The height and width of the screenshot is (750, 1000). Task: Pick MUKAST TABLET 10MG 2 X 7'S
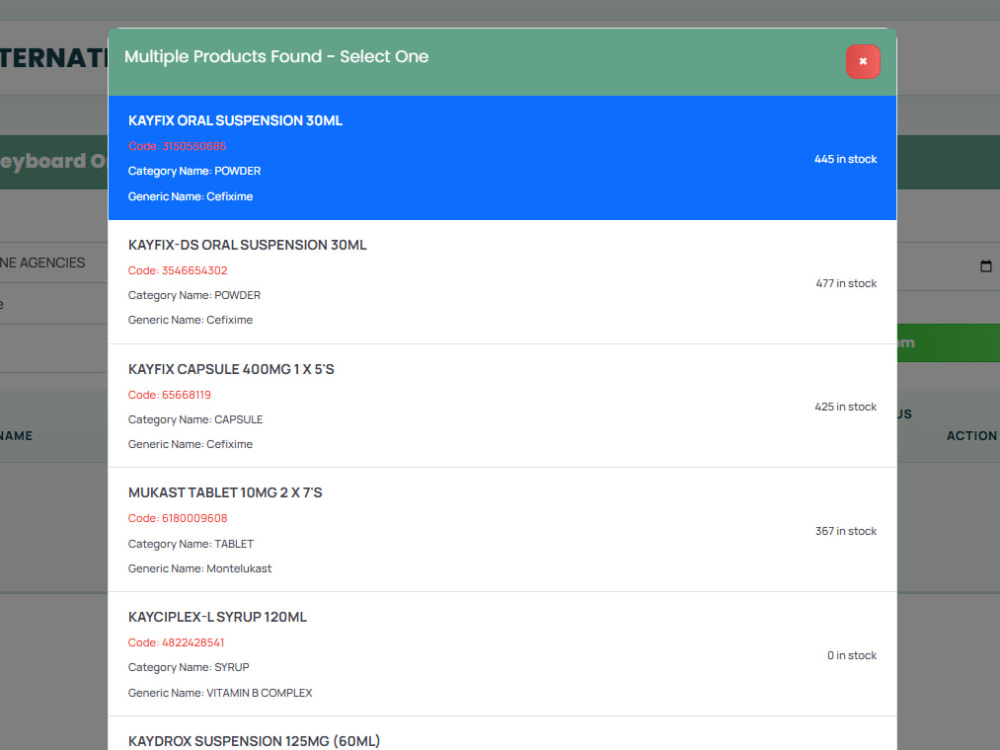[x=502, y=530]
